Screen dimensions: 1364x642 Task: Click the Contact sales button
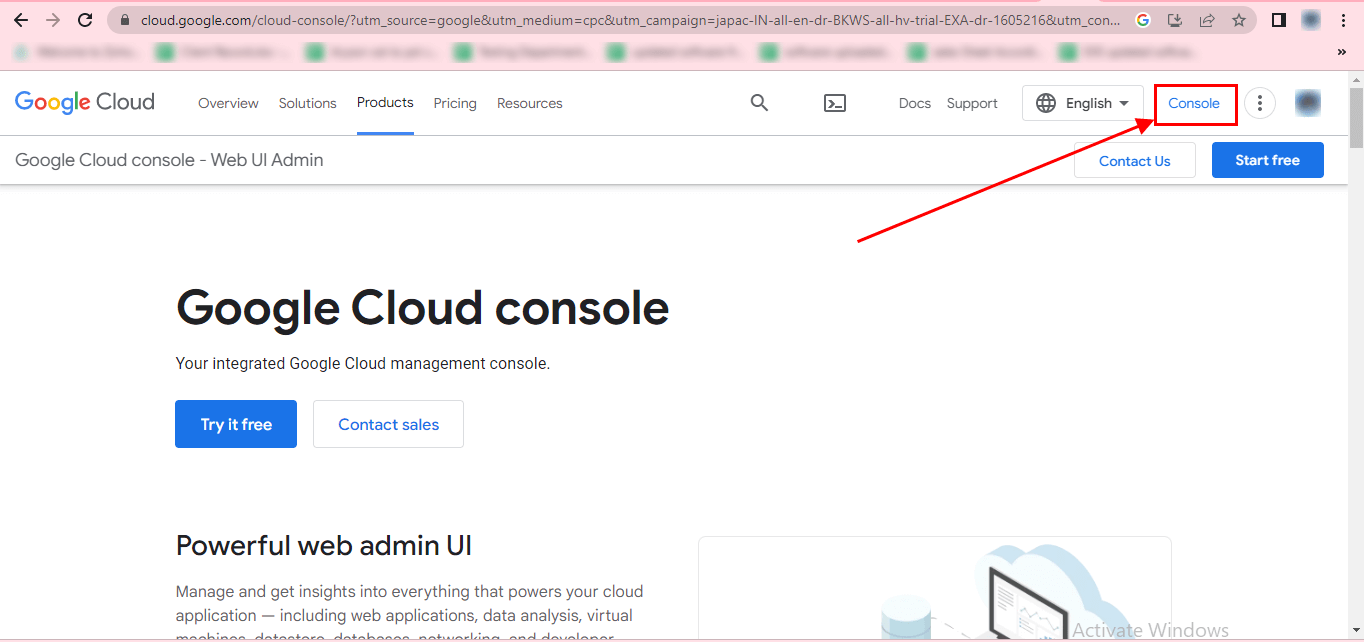[389, 424]
